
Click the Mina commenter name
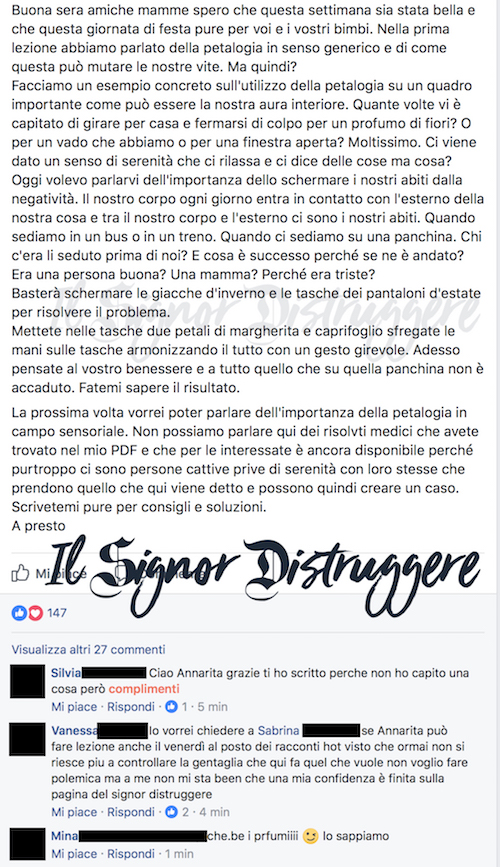(65, 836)
